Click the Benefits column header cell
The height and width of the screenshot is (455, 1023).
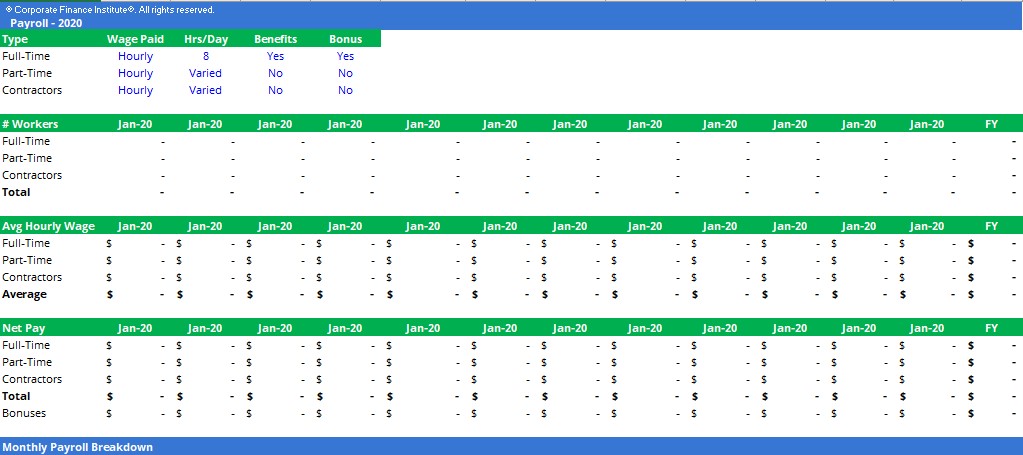(275, 39)
